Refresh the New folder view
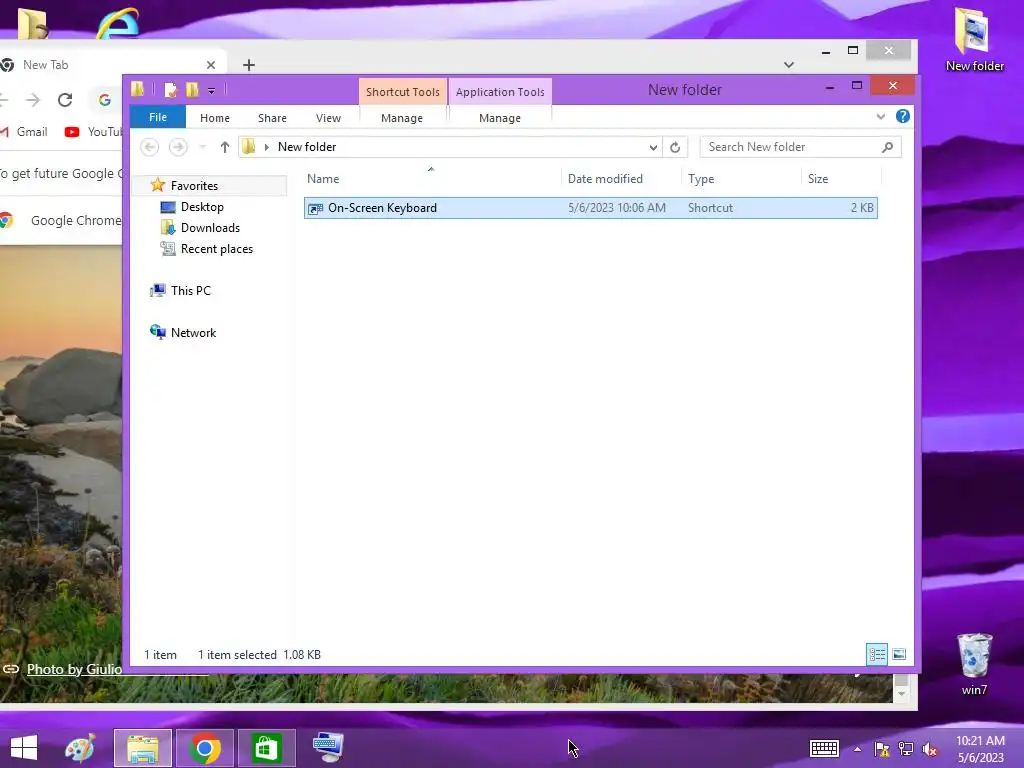Image resolution: width=1024 pixels, height=768 pixels. click(x=675, y=147)
